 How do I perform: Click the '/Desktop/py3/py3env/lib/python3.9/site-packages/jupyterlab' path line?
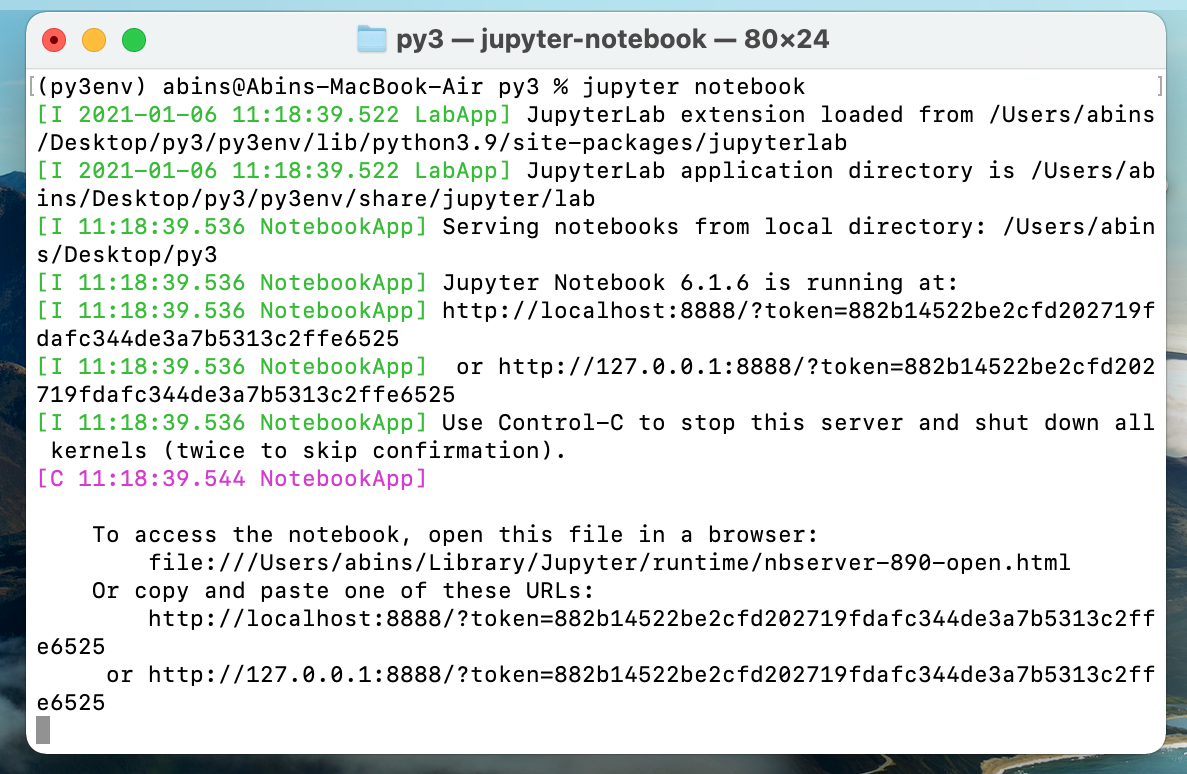pyautogui.click(x=442, y=142)
